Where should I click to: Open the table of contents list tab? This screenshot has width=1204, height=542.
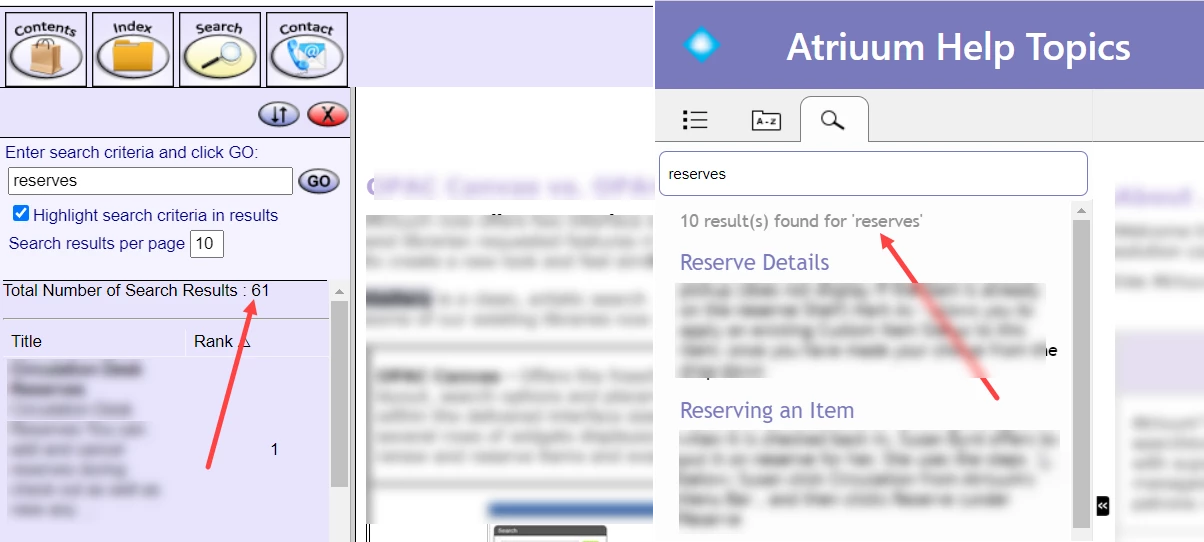click(695, 120)
